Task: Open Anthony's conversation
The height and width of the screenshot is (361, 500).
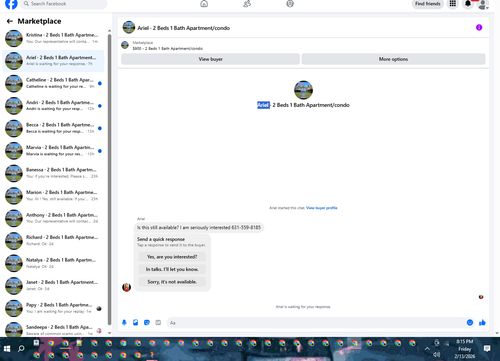Action: tap(53, 218)
